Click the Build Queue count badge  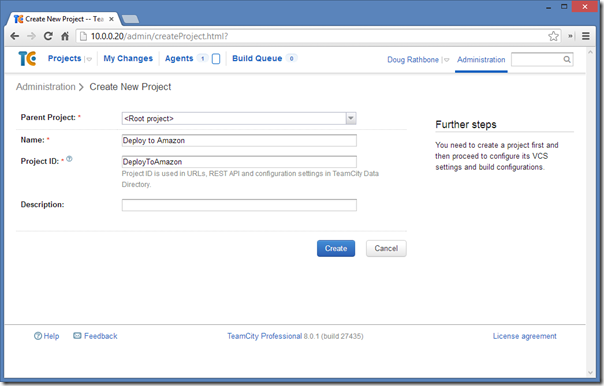click(292, 59)
